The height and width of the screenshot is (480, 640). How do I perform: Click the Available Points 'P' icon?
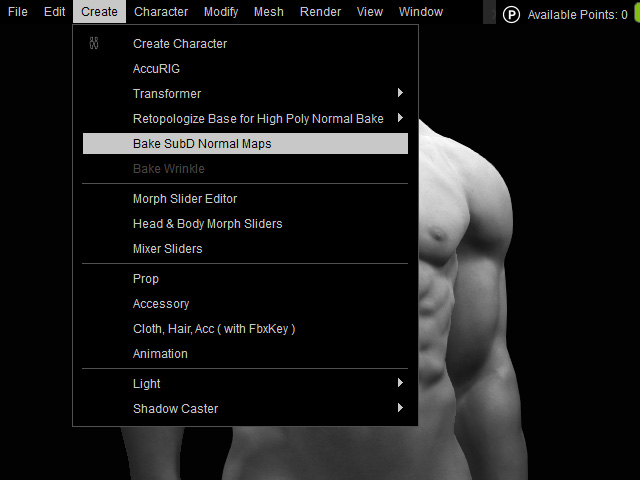[512, 14]
